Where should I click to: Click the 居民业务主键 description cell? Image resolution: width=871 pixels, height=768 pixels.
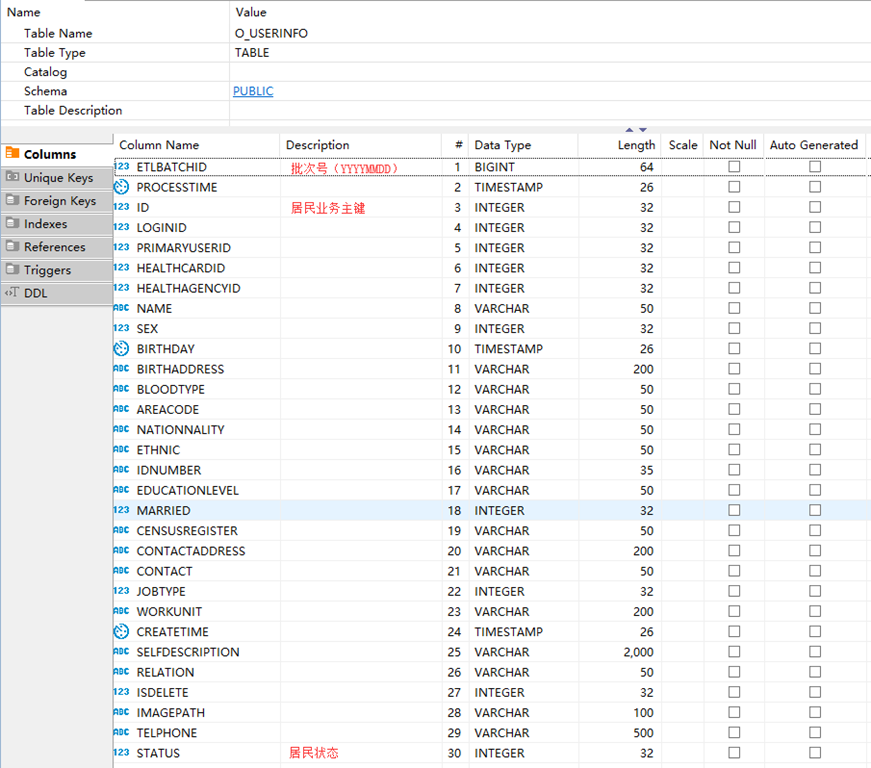pos(328,208)
